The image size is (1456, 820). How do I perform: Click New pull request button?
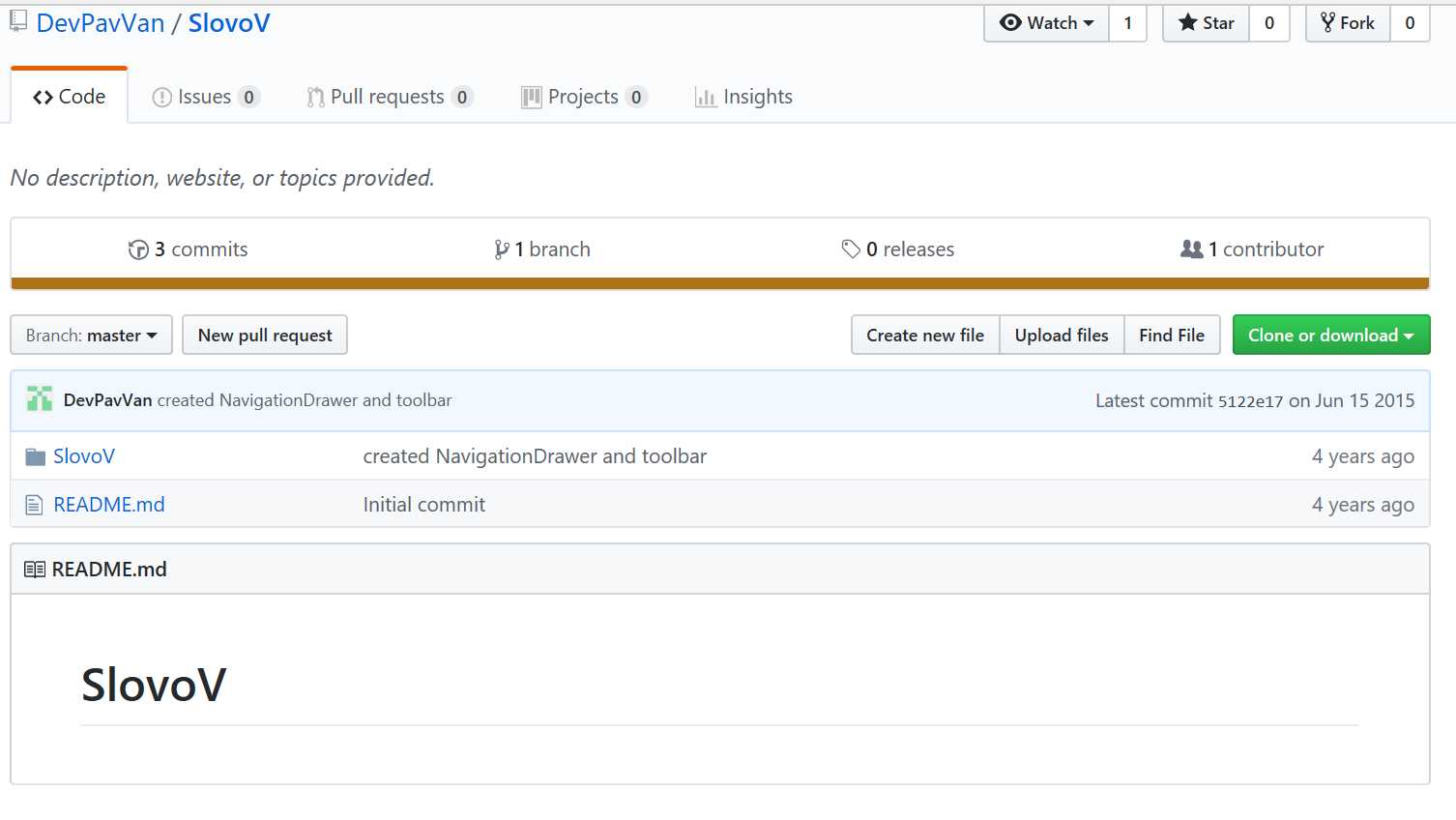click(265, 336)
